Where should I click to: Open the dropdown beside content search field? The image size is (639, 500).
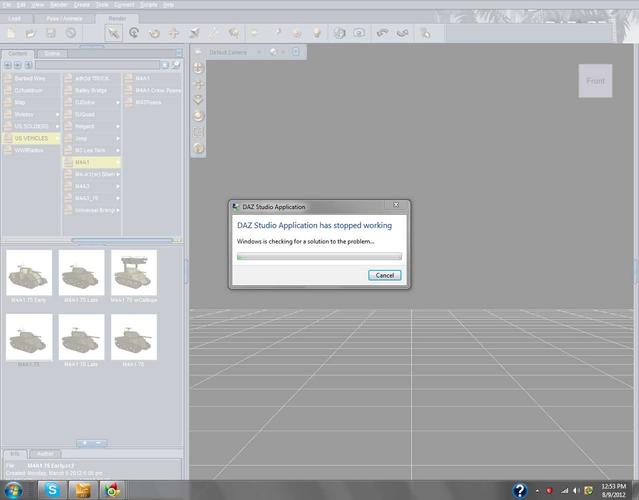click(164, 65)
